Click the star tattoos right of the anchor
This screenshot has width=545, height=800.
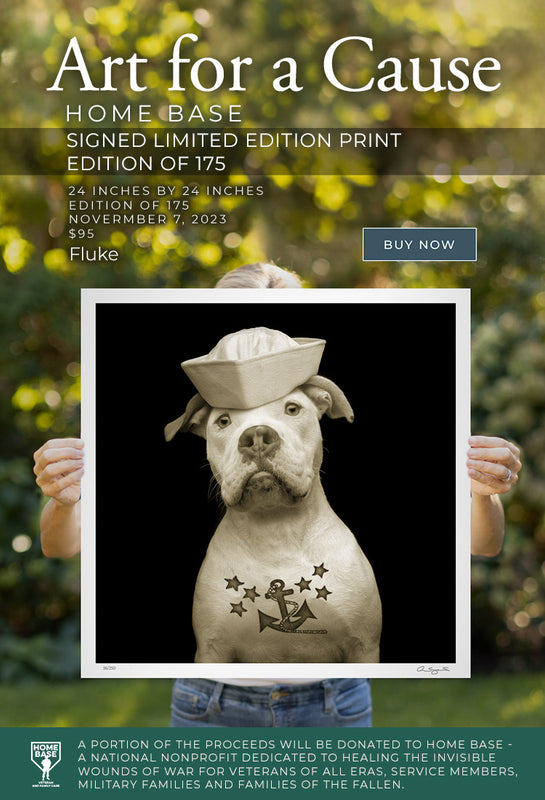tap(314, 582)
